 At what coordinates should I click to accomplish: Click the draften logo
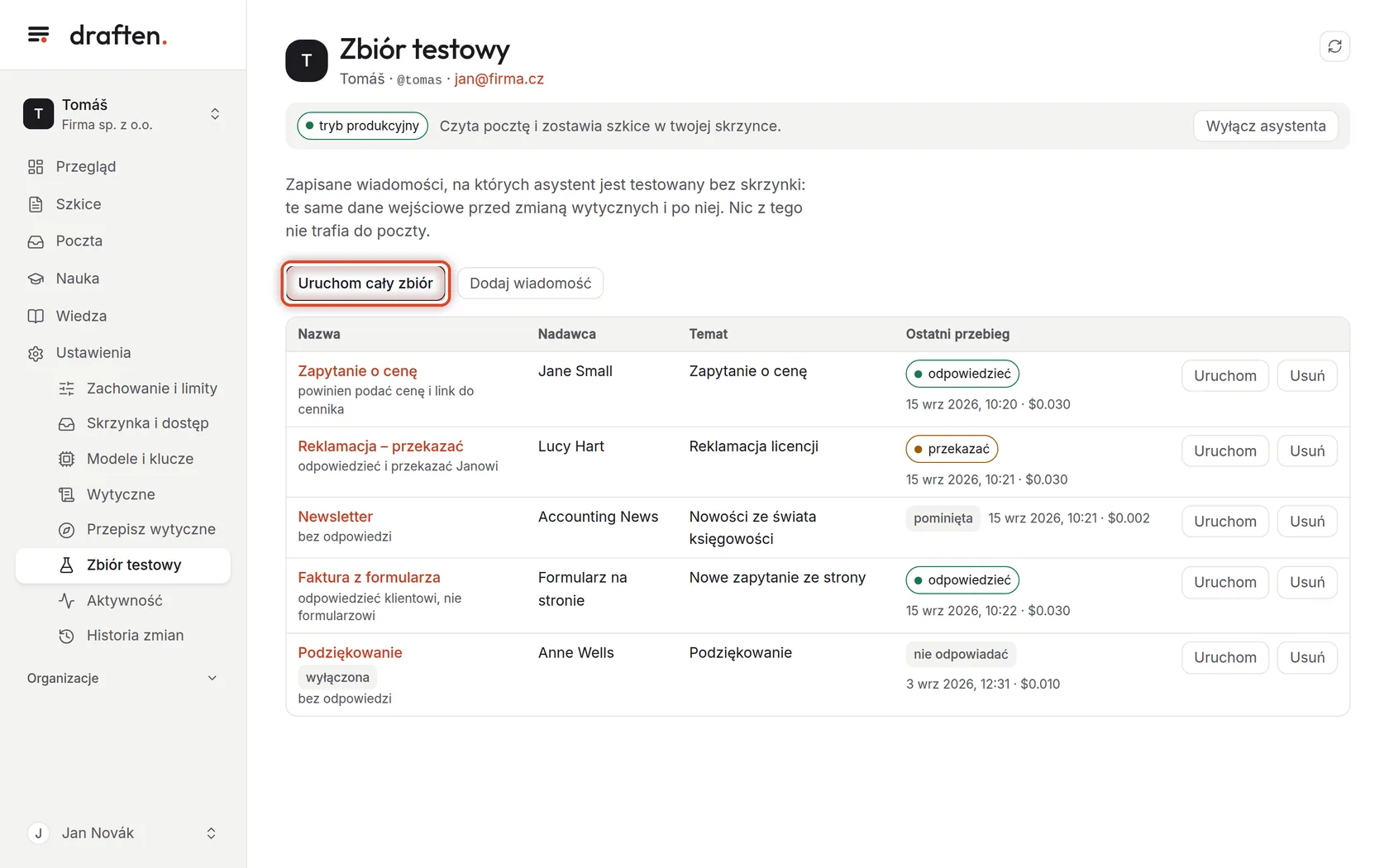(x=118, y=36)
